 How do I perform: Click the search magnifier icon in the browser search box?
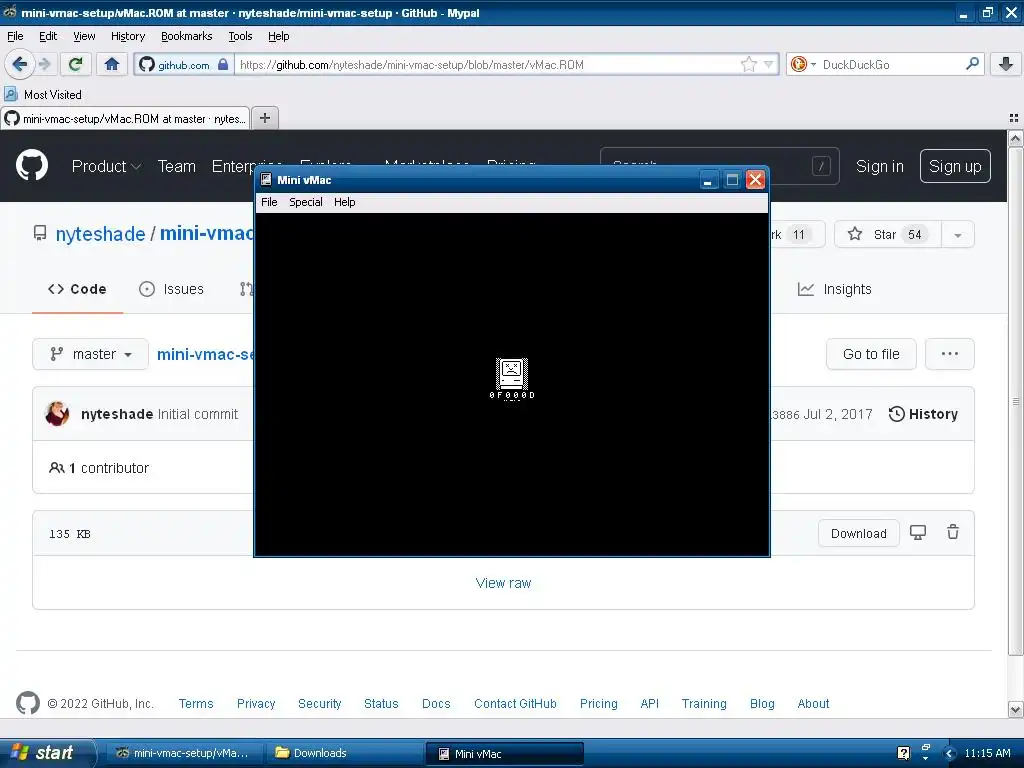(972, 64)
